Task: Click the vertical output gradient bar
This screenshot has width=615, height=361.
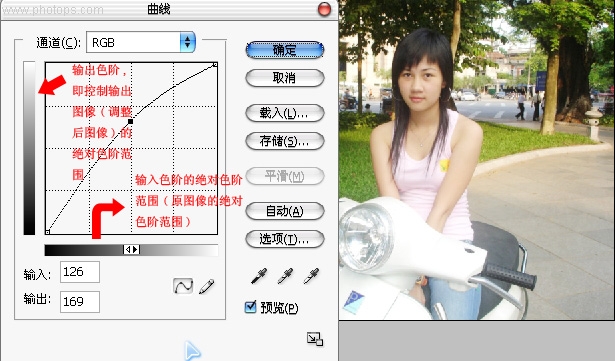Action: (x=29, y=148)
